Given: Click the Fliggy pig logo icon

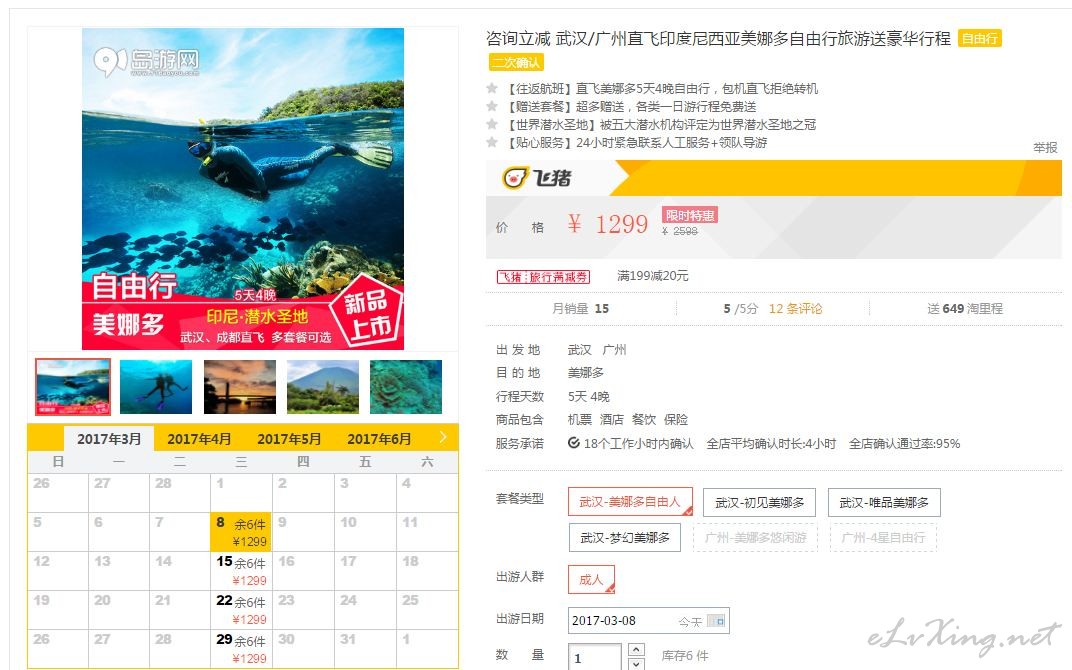Looking at the screenshot, I should pos(515,178).
